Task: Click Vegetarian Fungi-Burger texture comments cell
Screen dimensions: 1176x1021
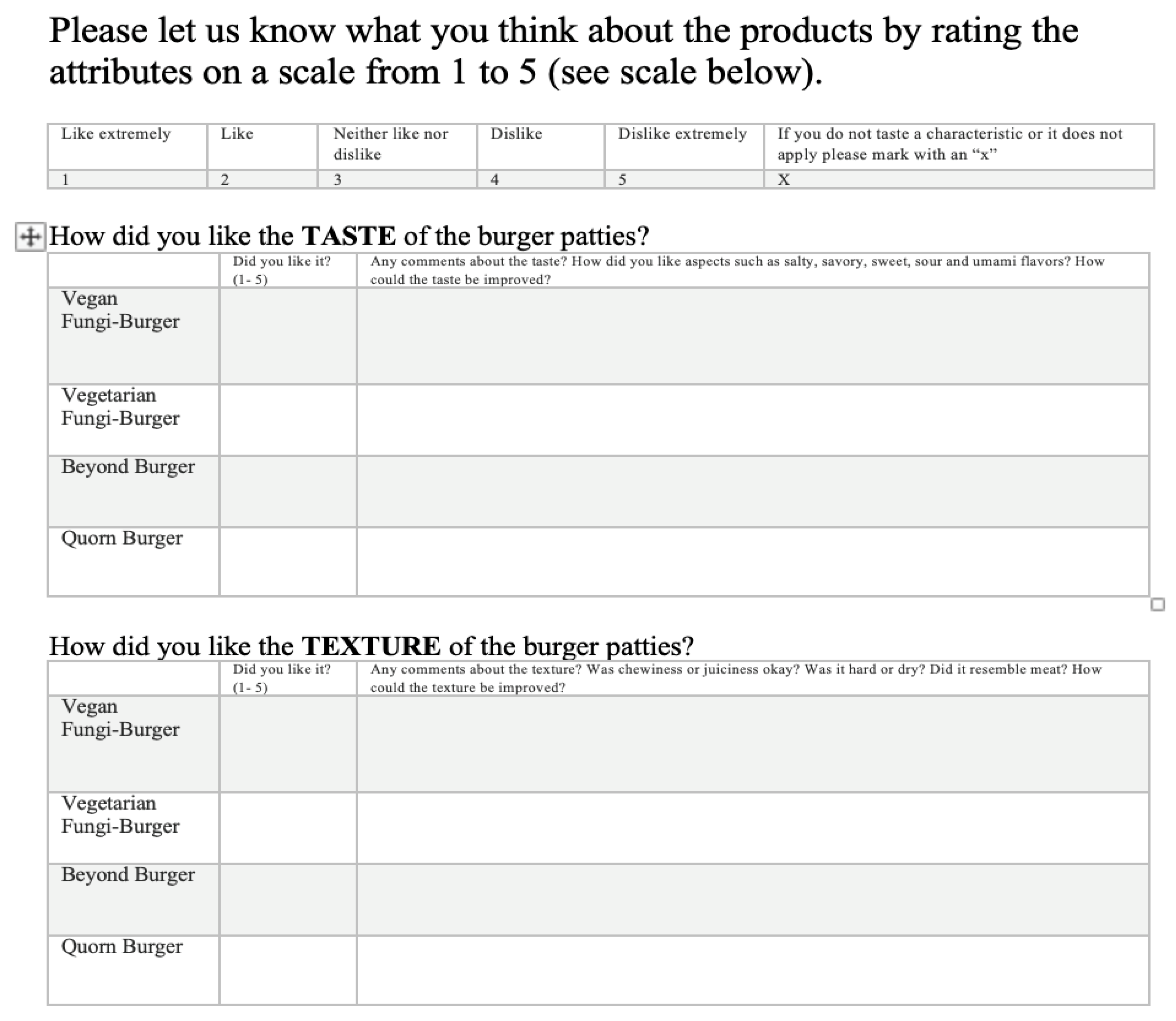Action: point(752,828)
